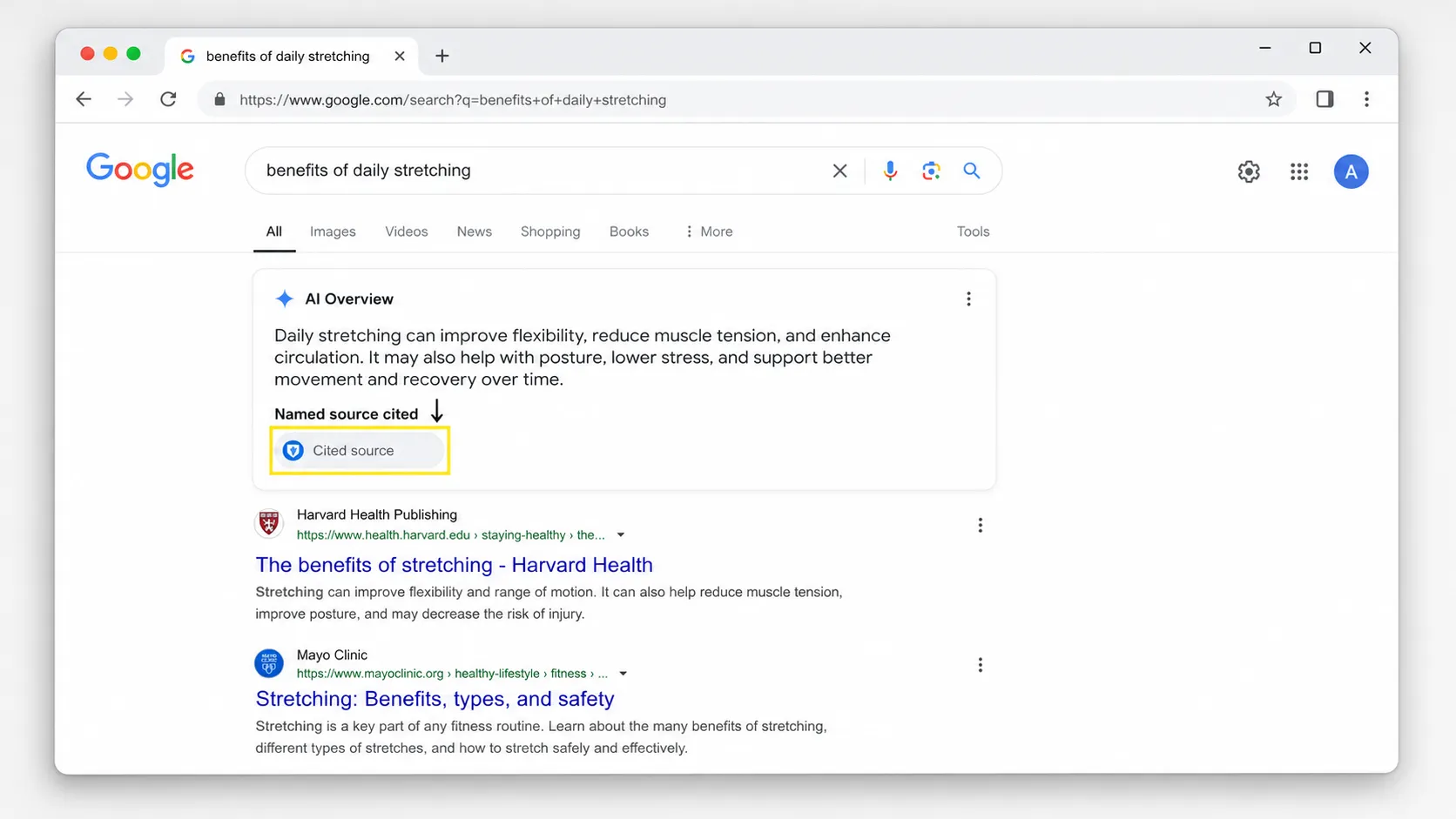Viewport: 1456px width, 819px height.
Task: Open search Tools options
Action: click(973, 232)
